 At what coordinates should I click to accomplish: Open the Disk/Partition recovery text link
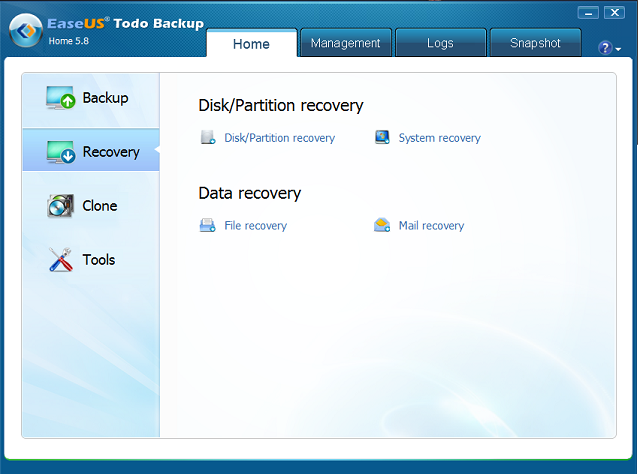click(279, 138)
